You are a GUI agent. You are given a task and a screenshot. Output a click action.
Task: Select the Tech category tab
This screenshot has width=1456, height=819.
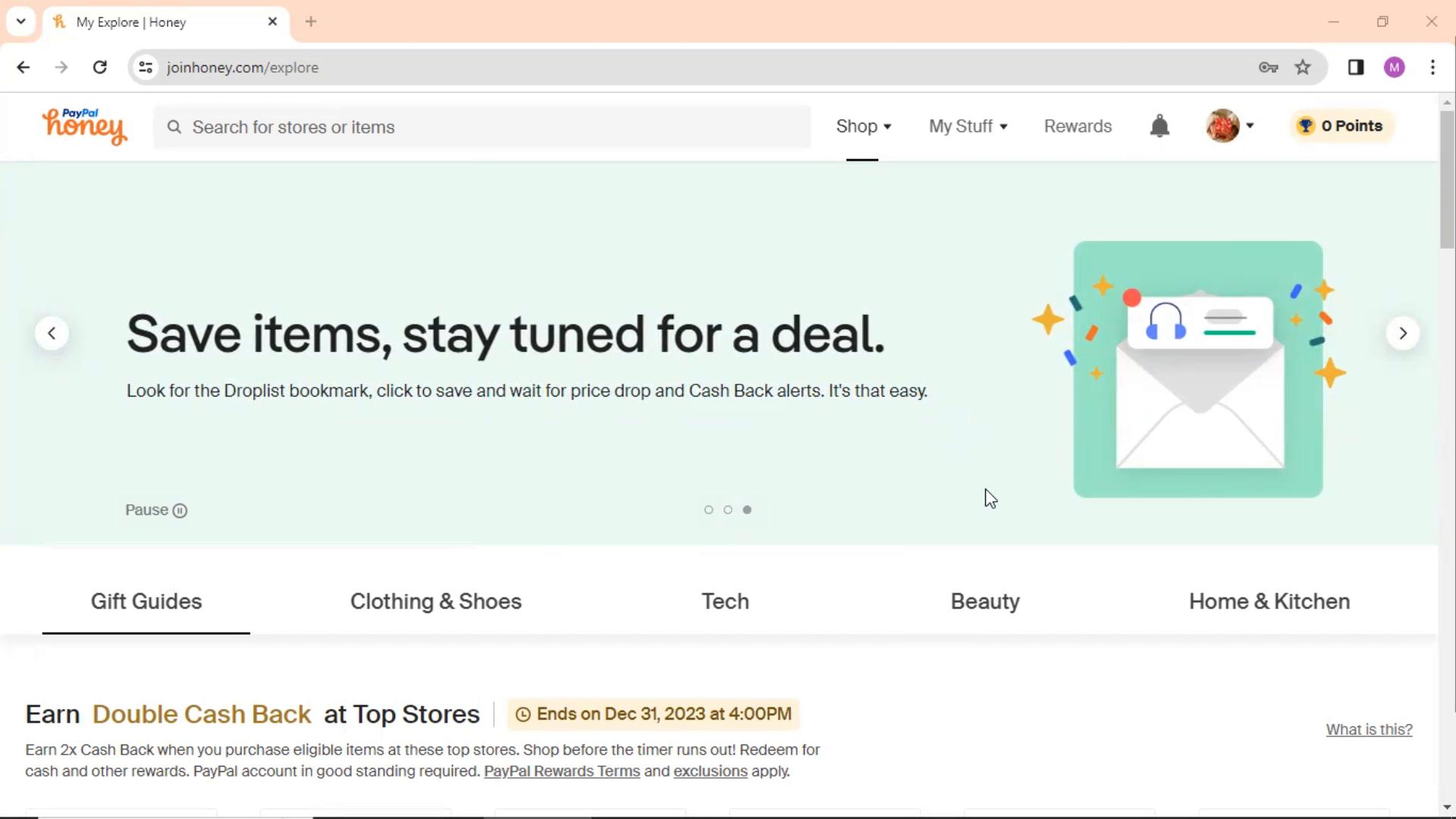725,601
